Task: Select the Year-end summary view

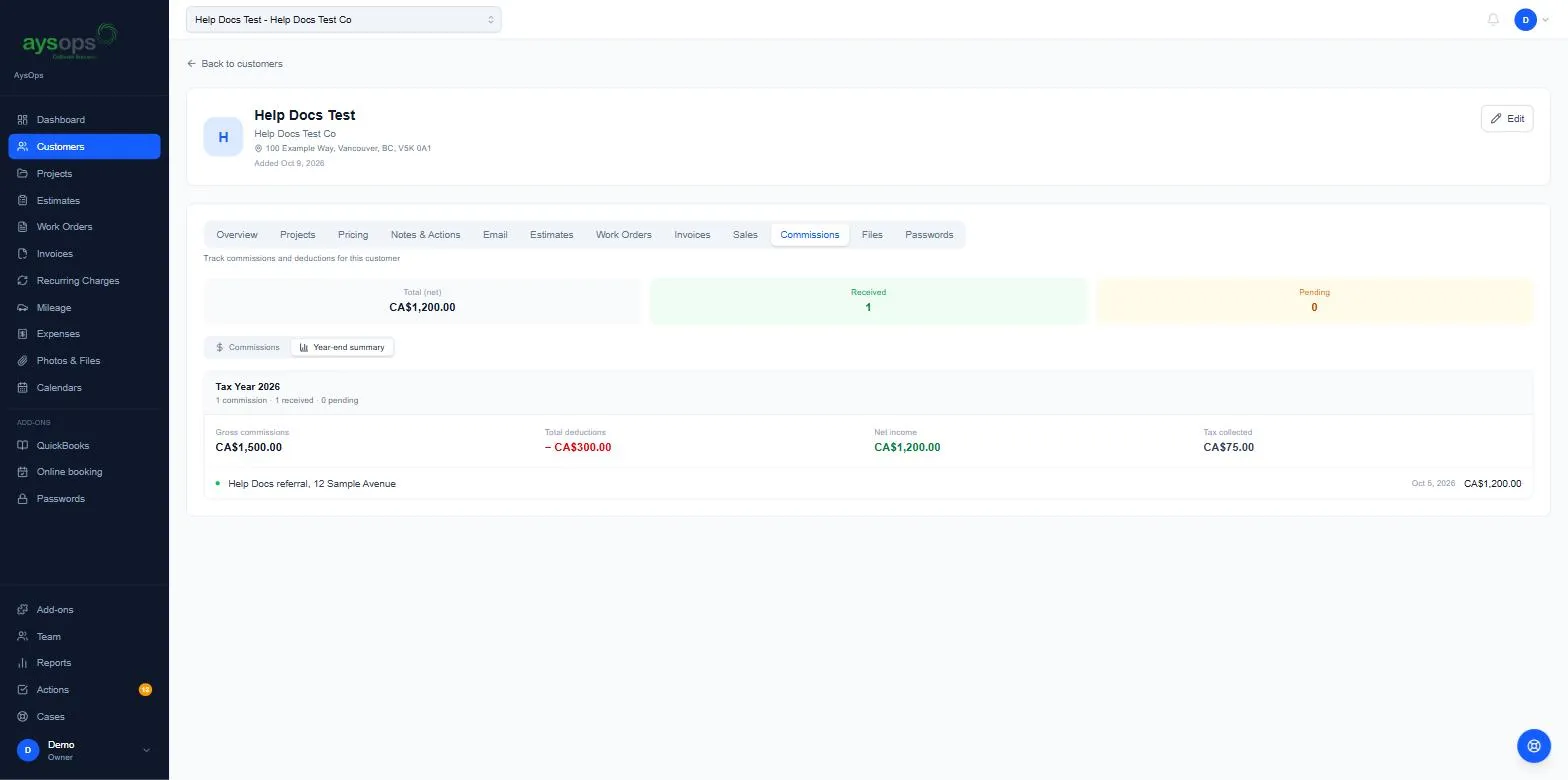Action: (x=342, y=347)
